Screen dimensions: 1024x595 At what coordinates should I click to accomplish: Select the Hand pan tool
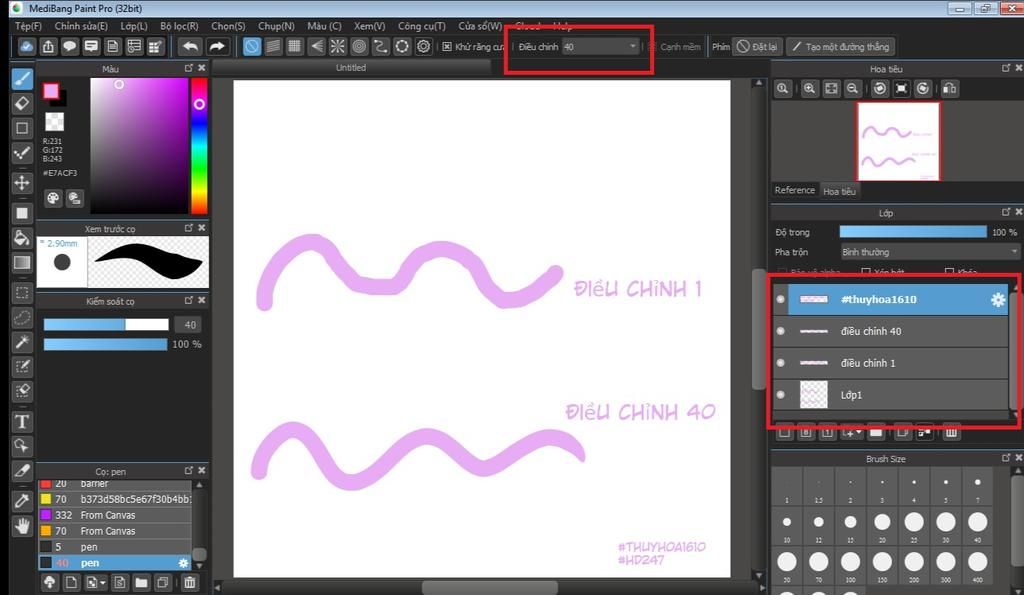pyautogui.click(x=22, y=525)
